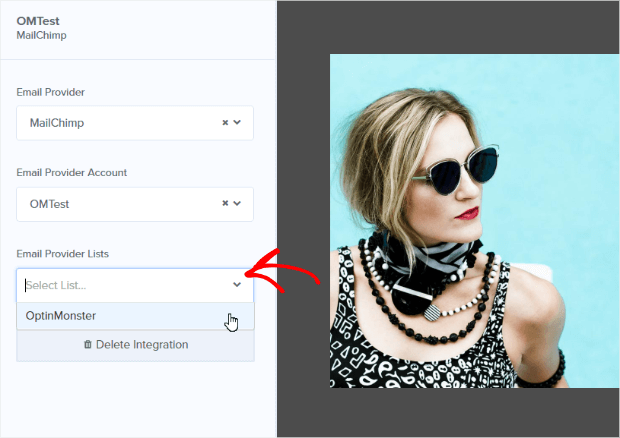Click the Email Provider Account label
This screenshot has height=438, width=620.
72,172
